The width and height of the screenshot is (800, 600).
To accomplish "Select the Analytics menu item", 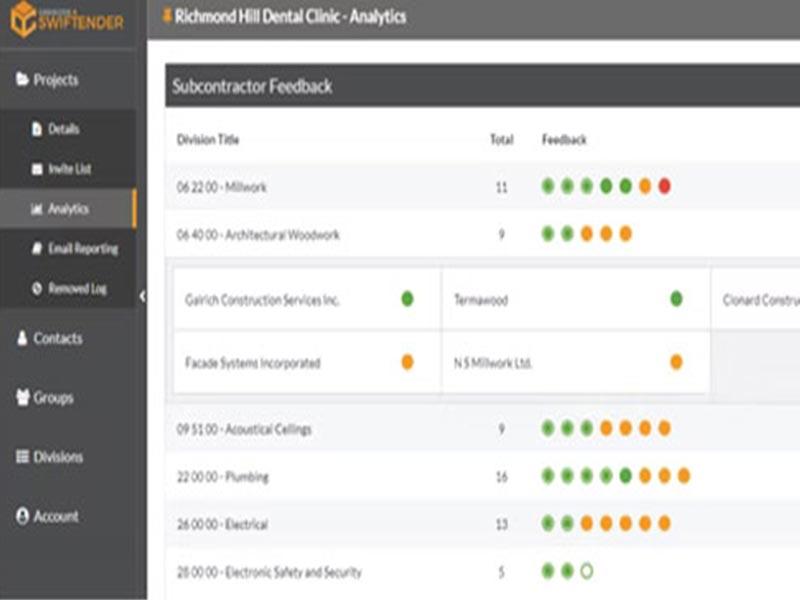I will click(x=68, y=209).
